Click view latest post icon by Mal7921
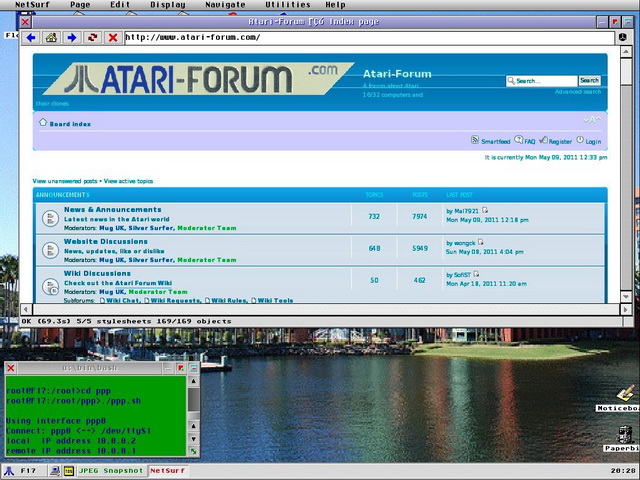 (x=484, y=210)
